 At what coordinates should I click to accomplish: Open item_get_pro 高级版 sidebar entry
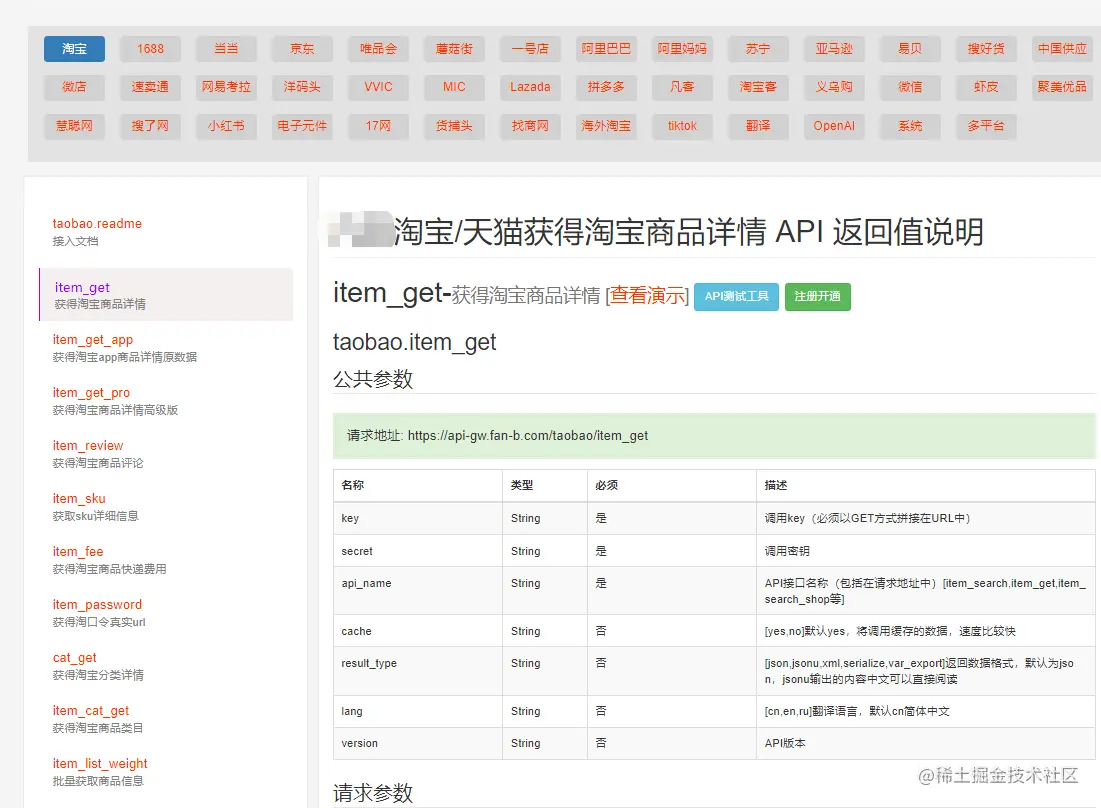pos(115,401)
